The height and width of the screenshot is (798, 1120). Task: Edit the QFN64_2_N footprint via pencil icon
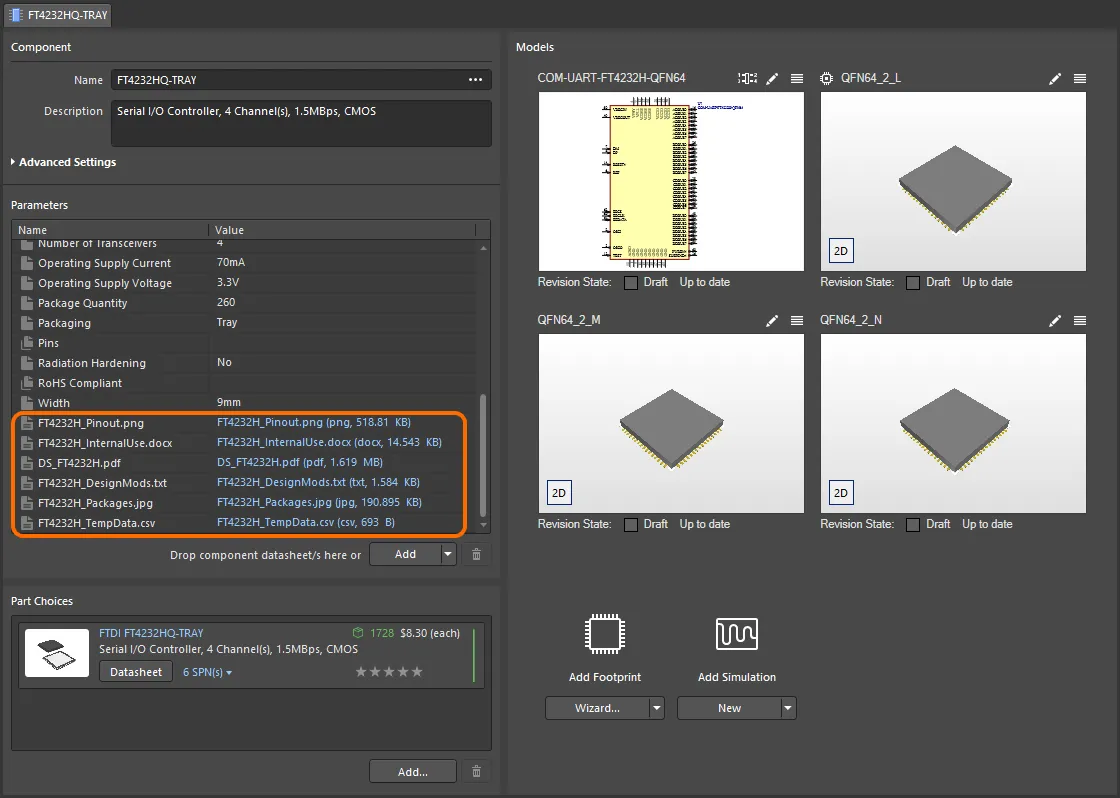pyautogui.click(x=1055, y=320)
